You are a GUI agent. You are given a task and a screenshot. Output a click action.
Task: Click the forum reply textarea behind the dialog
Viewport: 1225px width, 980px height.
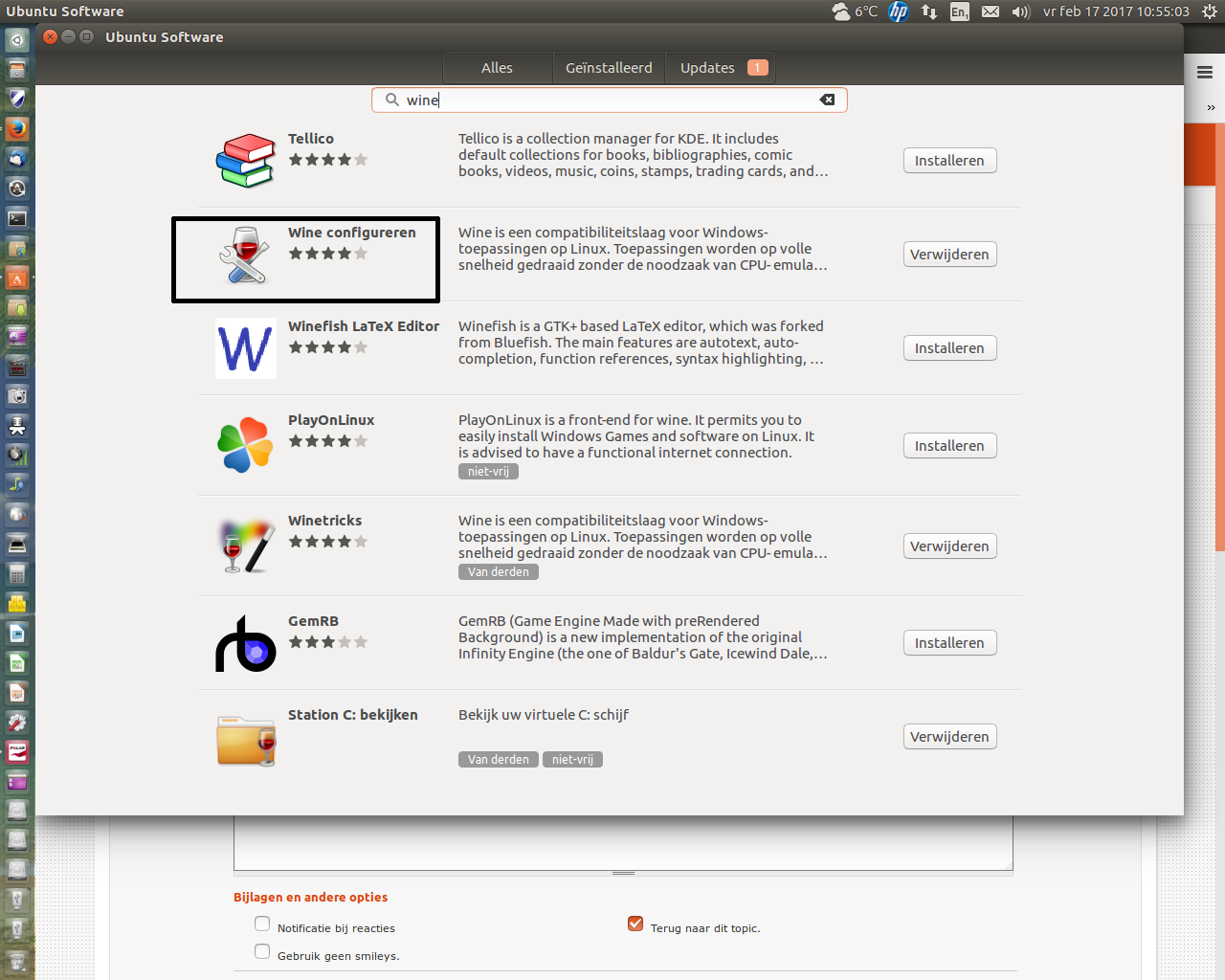tap(623, 841)
